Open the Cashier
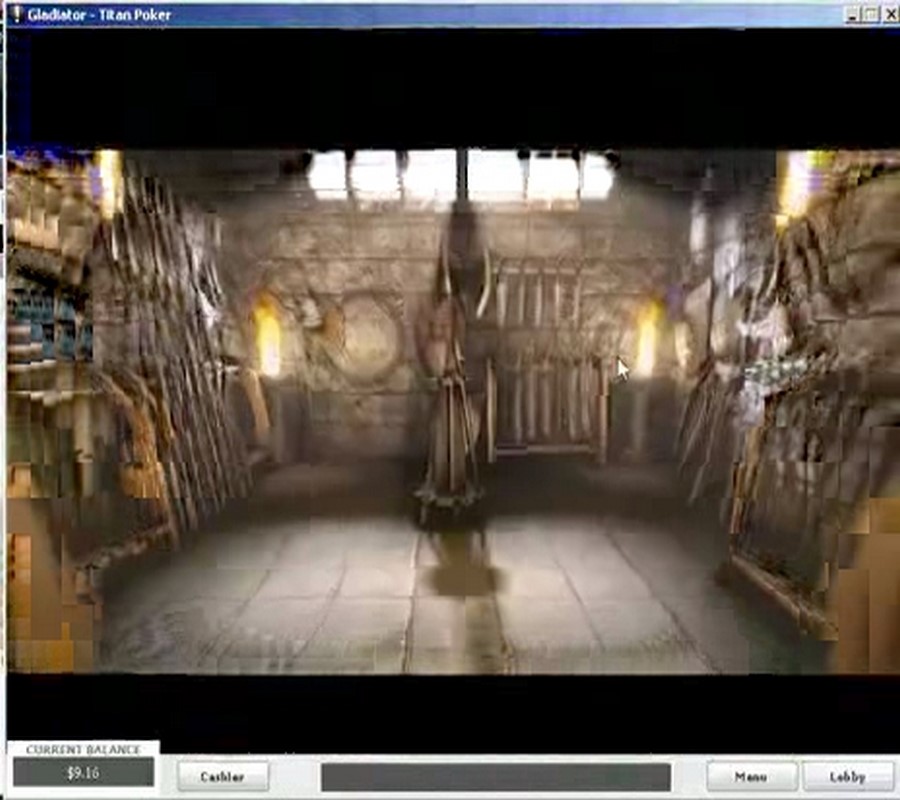The height and width of the screenshot is (800, 900). [x=223, y=777]
